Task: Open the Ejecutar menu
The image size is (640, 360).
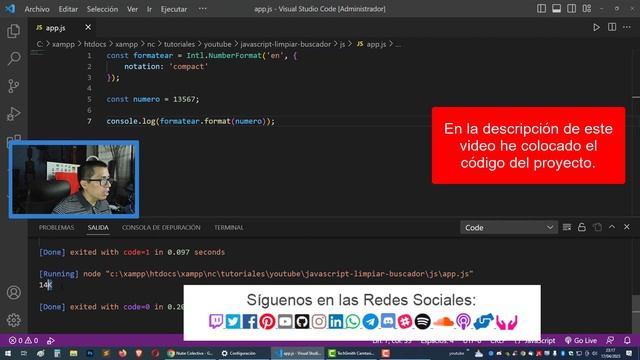Action: (x=174, y=9)
